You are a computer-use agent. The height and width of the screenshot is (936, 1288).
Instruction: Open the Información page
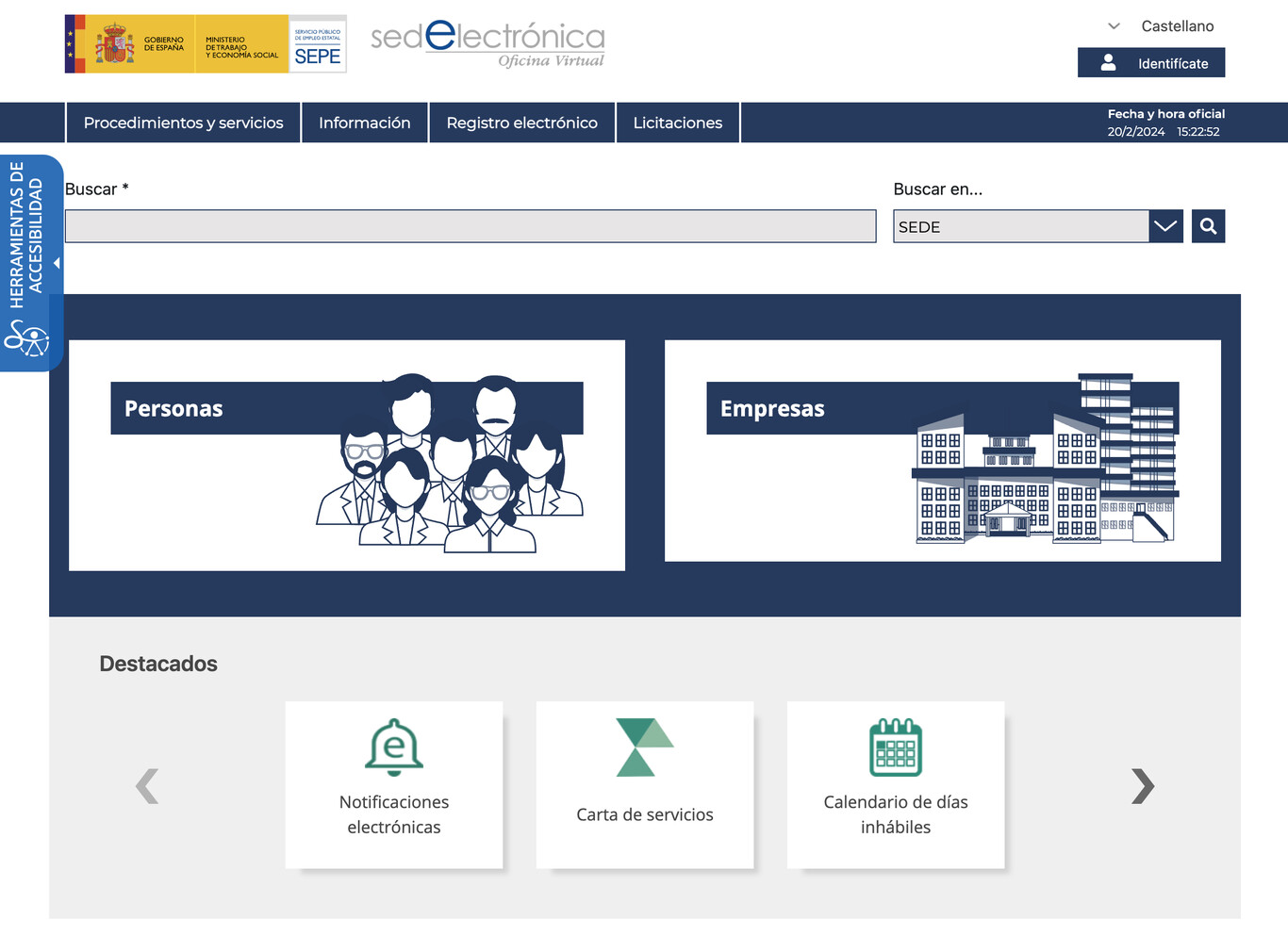point(364,123)
